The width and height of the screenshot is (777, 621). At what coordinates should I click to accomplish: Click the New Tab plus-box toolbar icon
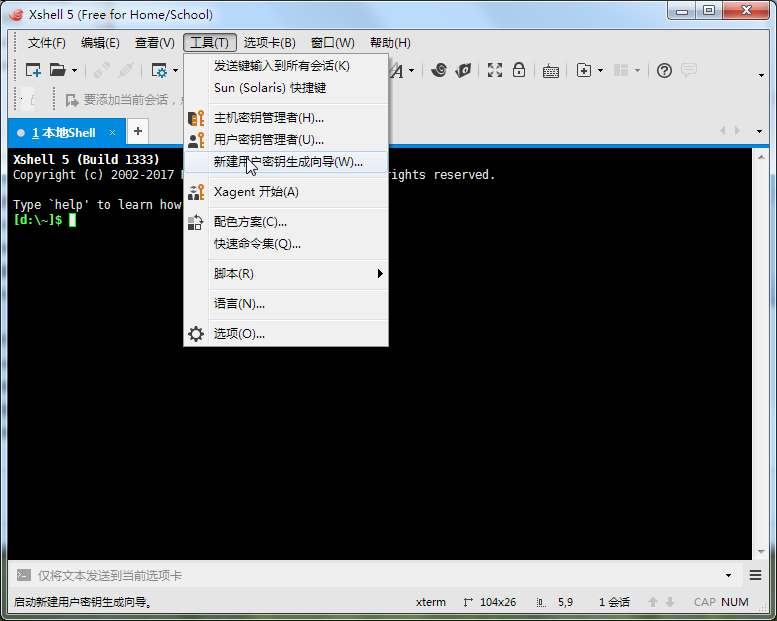pos(584,70)
